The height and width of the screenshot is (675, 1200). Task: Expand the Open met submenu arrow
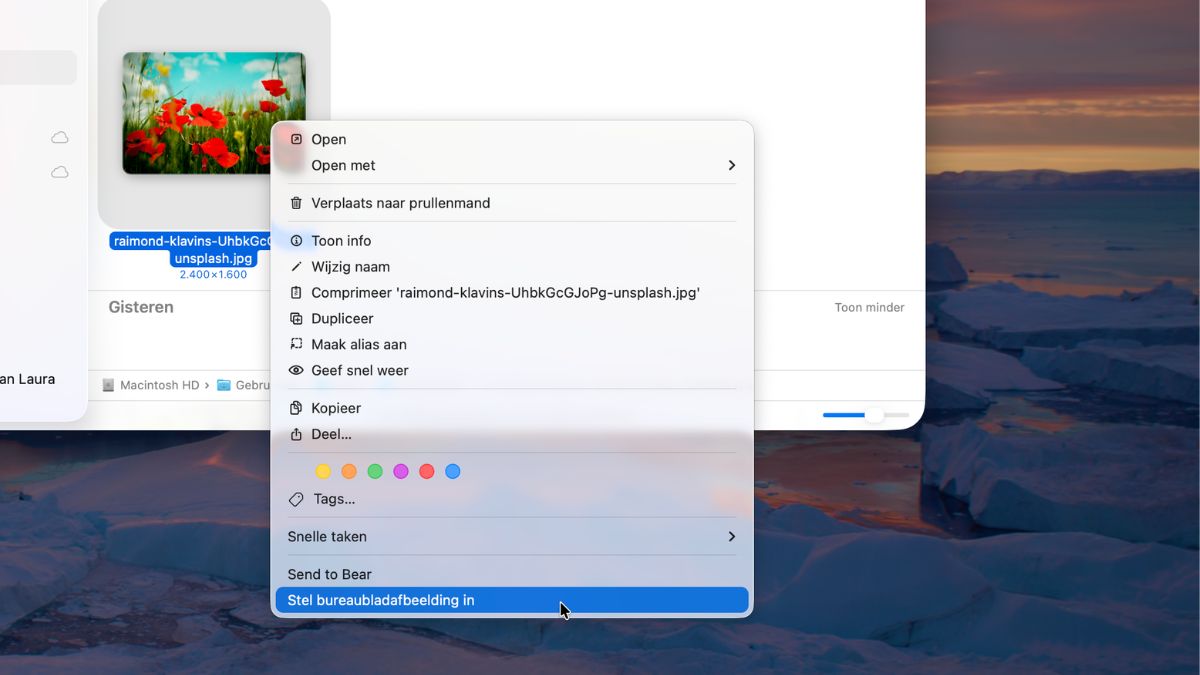click(x=731, y=166)
